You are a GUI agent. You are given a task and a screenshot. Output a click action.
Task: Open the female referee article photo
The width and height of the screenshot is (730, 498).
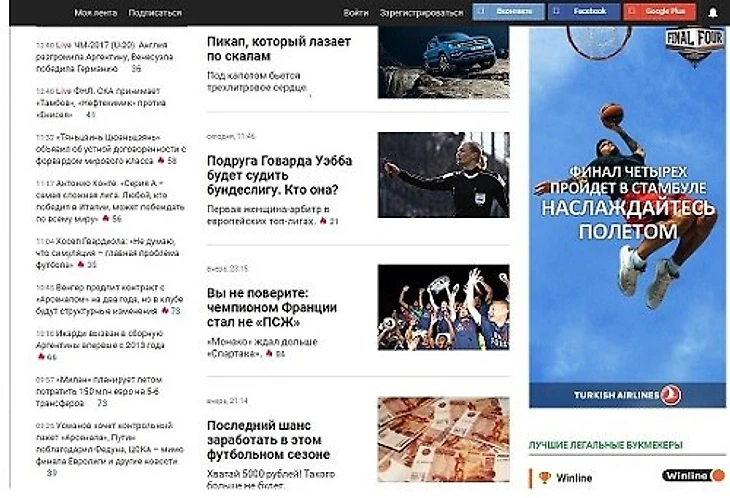pos(444,175)
